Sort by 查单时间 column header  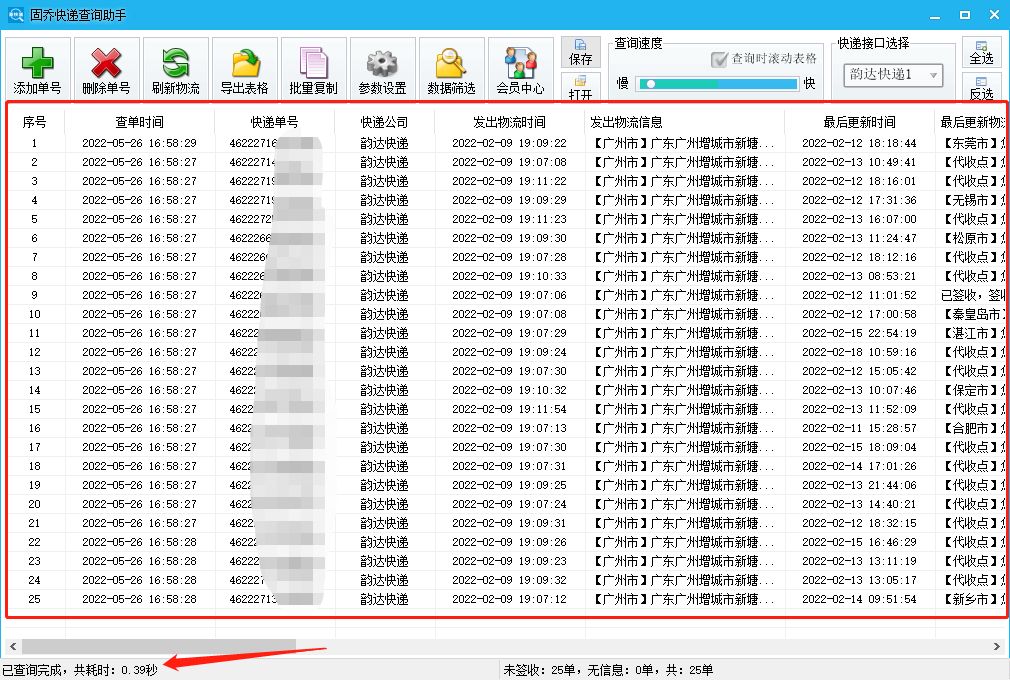click(x=139, y=122)
